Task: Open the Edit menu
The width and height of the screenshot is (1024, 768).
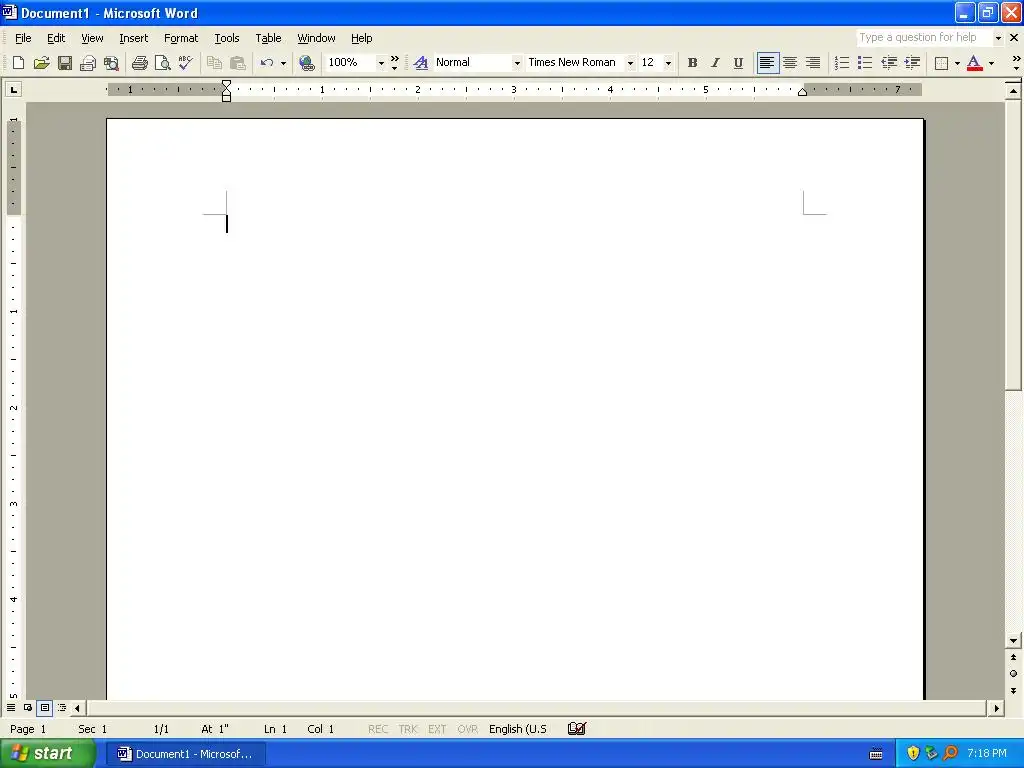Action: coord(56,38)
